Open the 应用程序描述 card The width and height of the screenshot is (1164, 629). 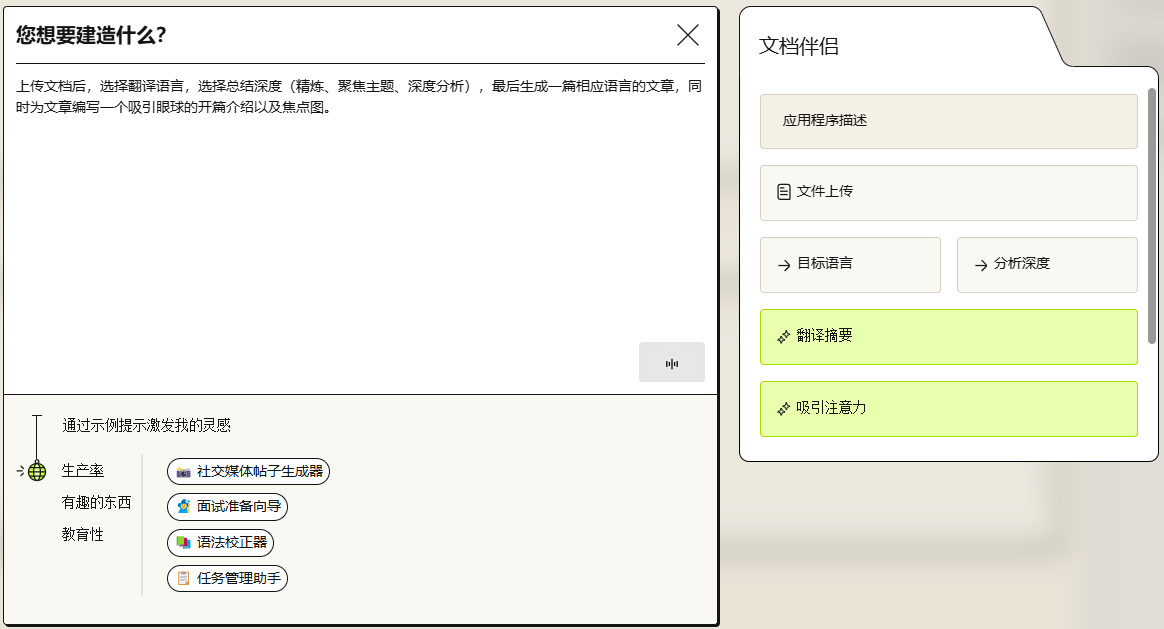(x=949, y=121)
